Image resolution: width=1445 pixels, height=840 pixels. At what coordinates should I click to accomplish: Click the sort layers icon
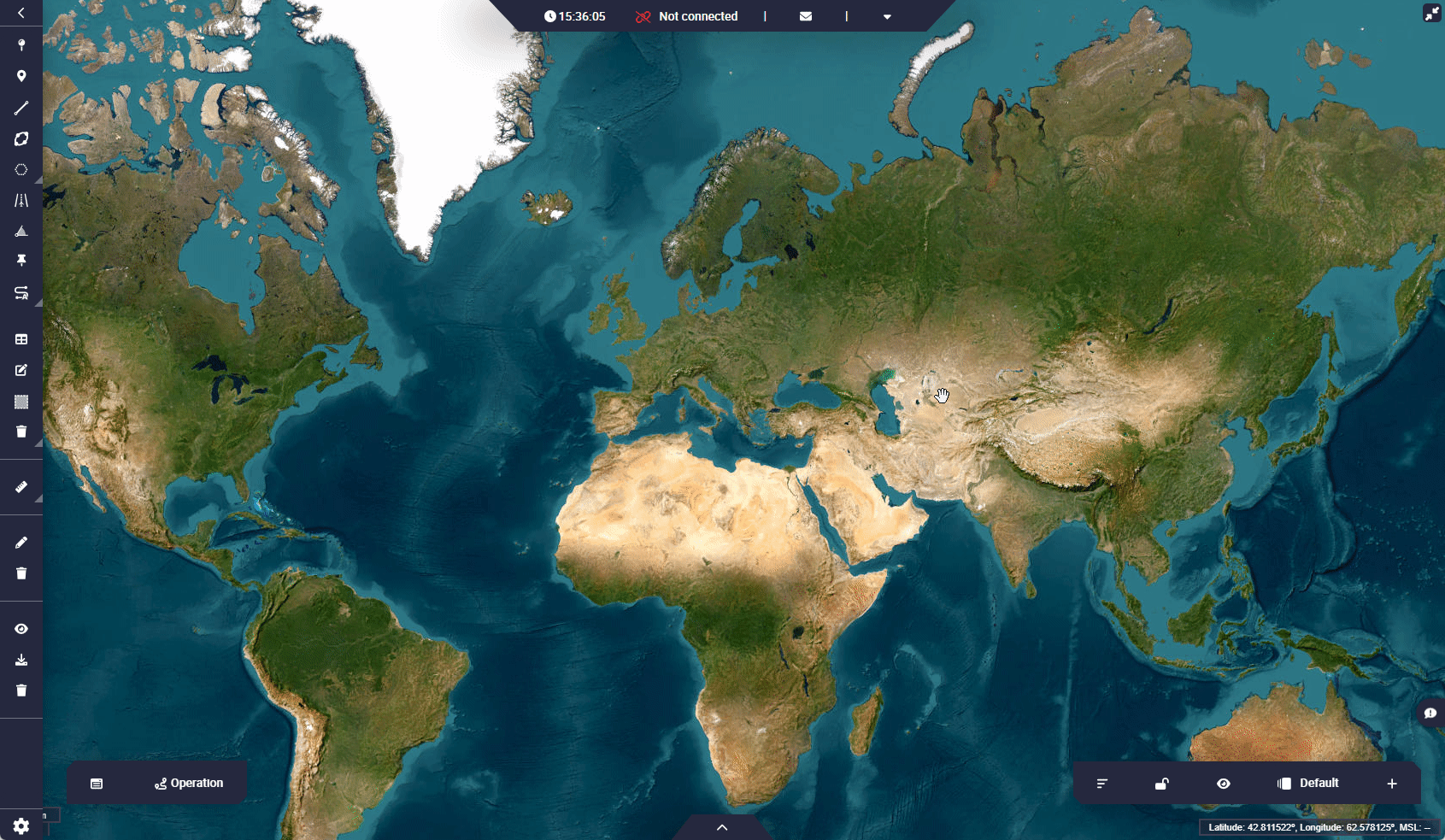point(1102,784)
